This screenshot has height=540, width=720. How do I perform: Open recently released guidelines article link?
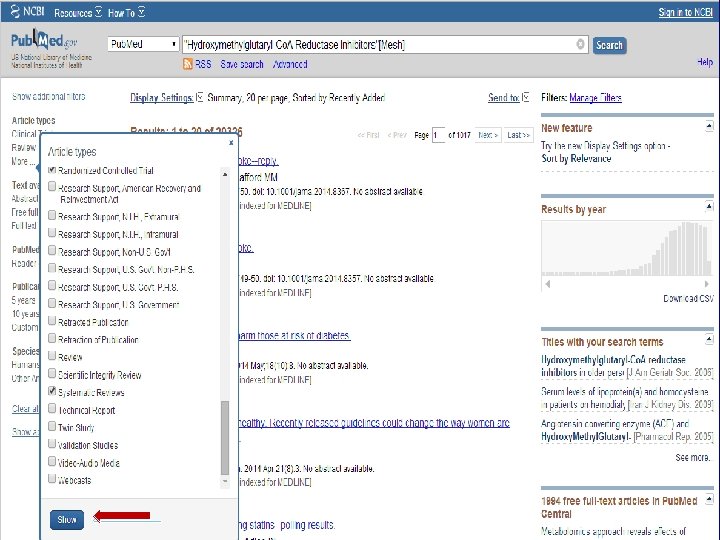pyautogui.click(x=374, y=423)
